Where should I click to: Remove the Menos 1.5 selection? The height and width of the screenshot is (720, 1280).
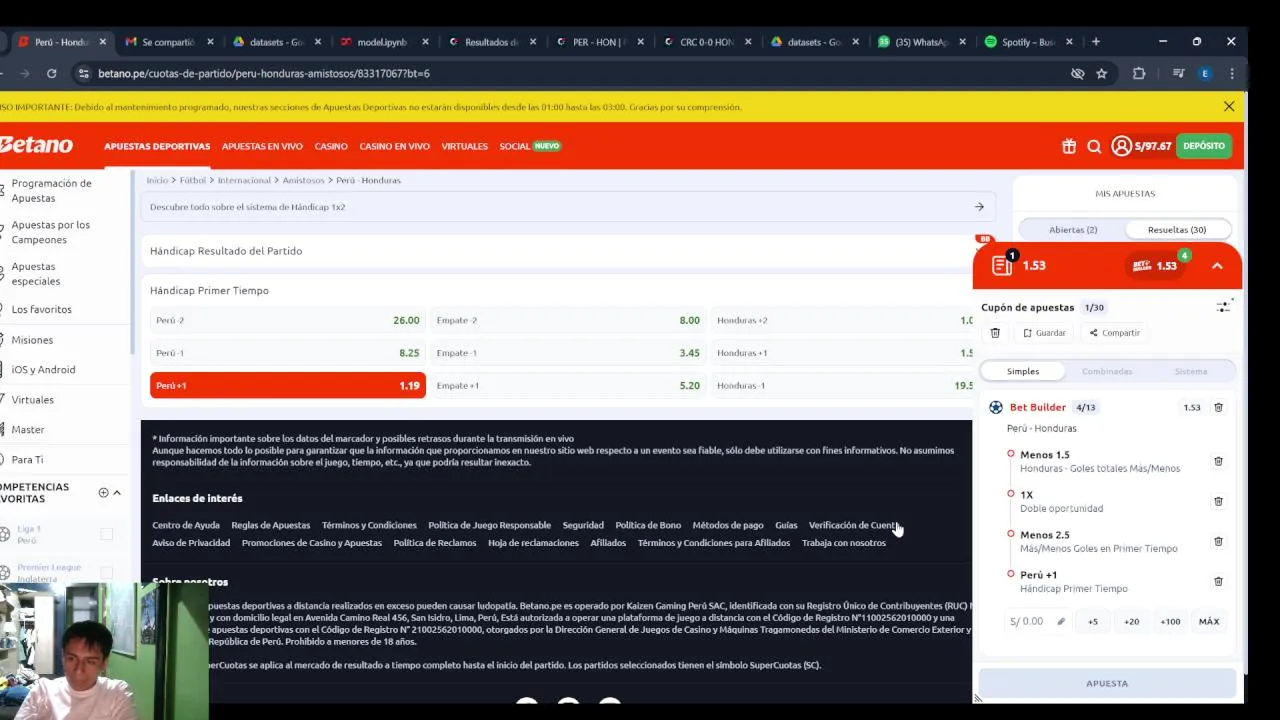click(1218, 461)
